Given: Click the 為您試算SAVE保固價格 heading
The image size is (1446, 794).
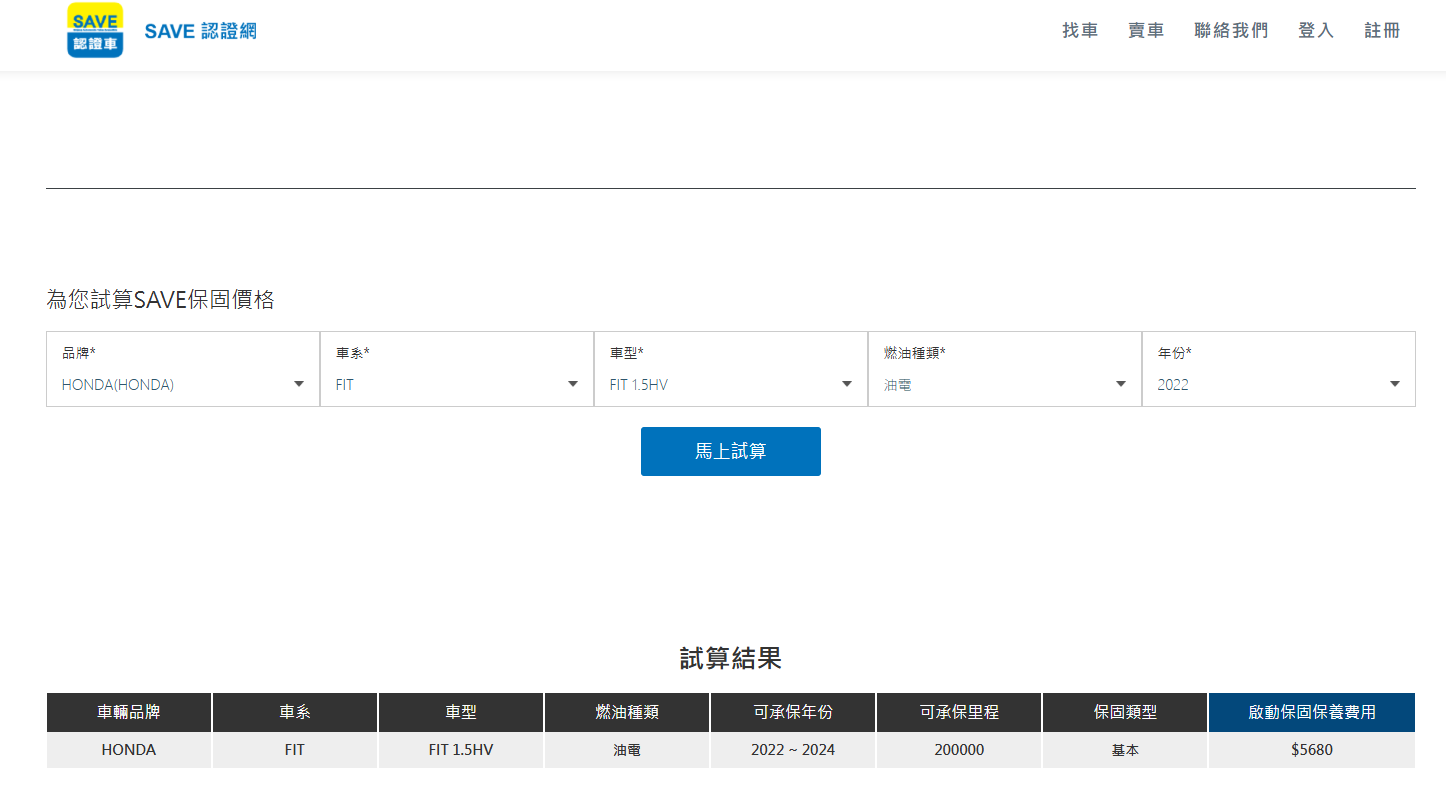Looking at the screenshot, I should (x=160, y=299).
